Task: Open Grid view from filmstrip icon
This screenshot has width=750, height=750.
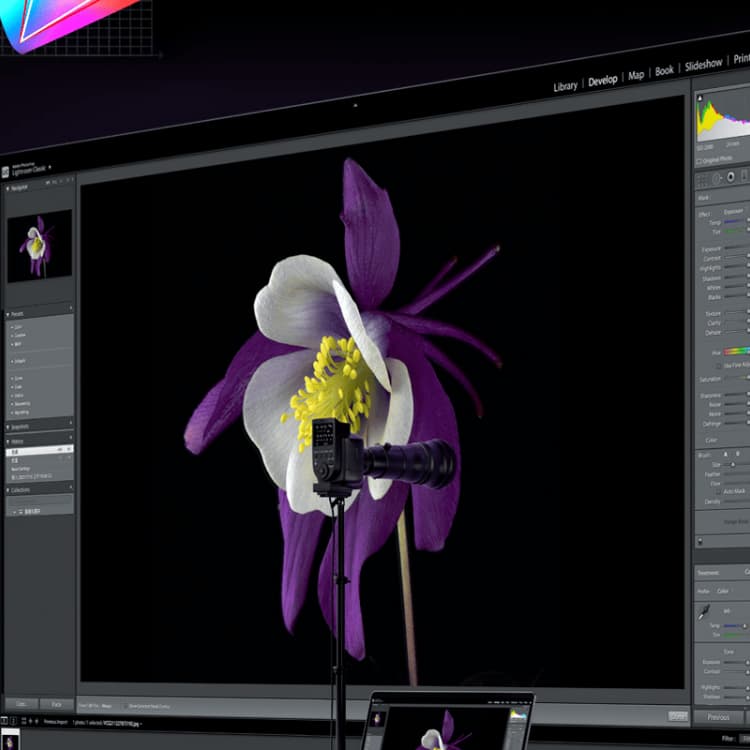Action: [x=23, y=720]
